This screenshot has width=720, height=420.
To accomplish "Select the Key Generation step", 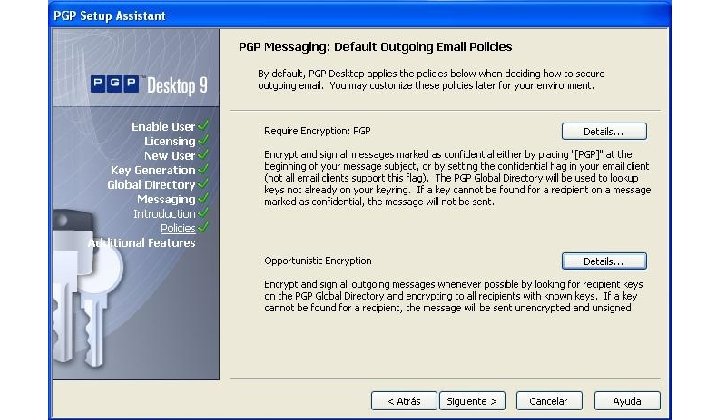I will pyautogui.click(x=153, y=170).
